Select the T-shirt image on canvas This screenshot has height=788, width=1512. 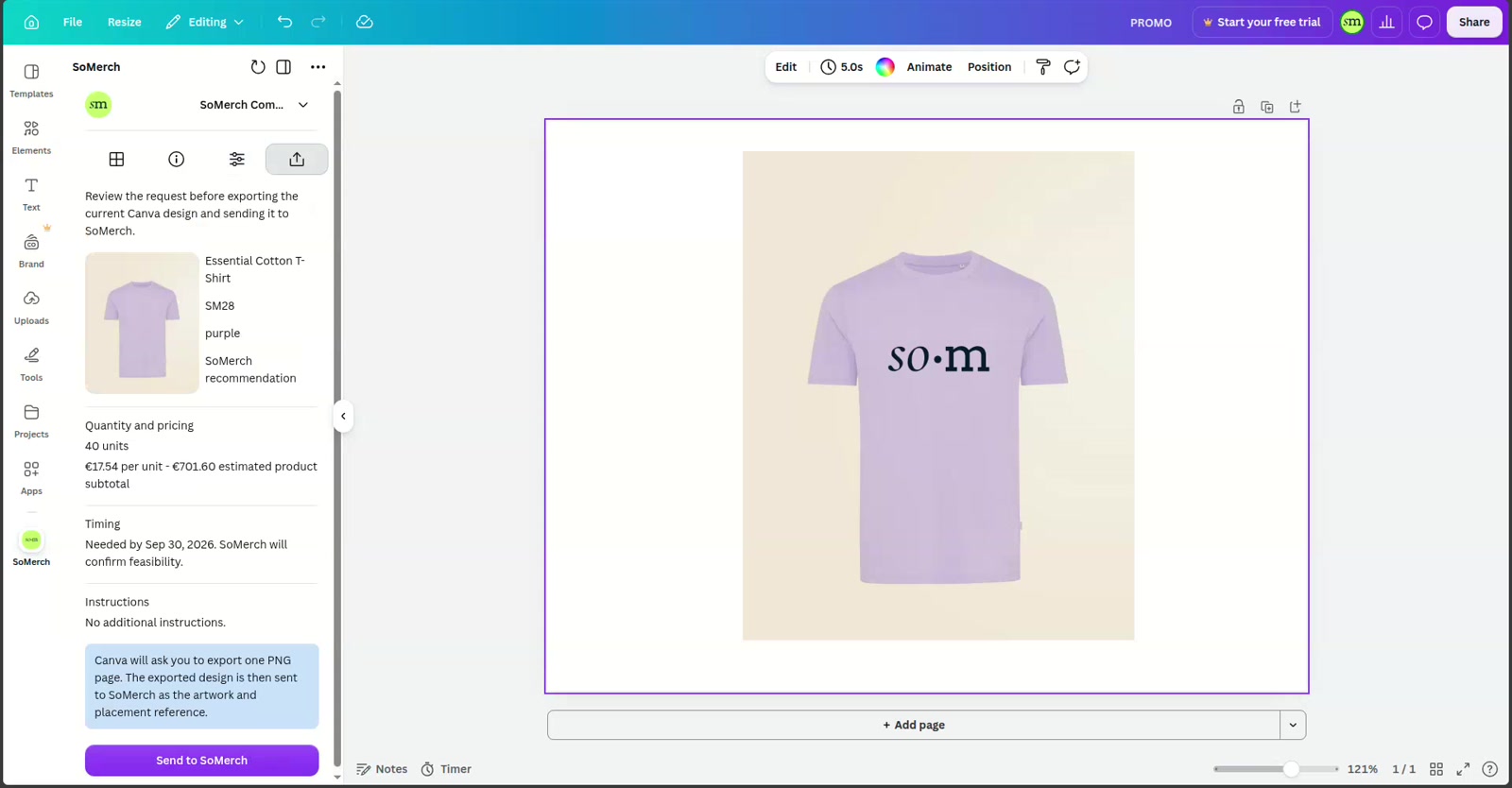938,395
